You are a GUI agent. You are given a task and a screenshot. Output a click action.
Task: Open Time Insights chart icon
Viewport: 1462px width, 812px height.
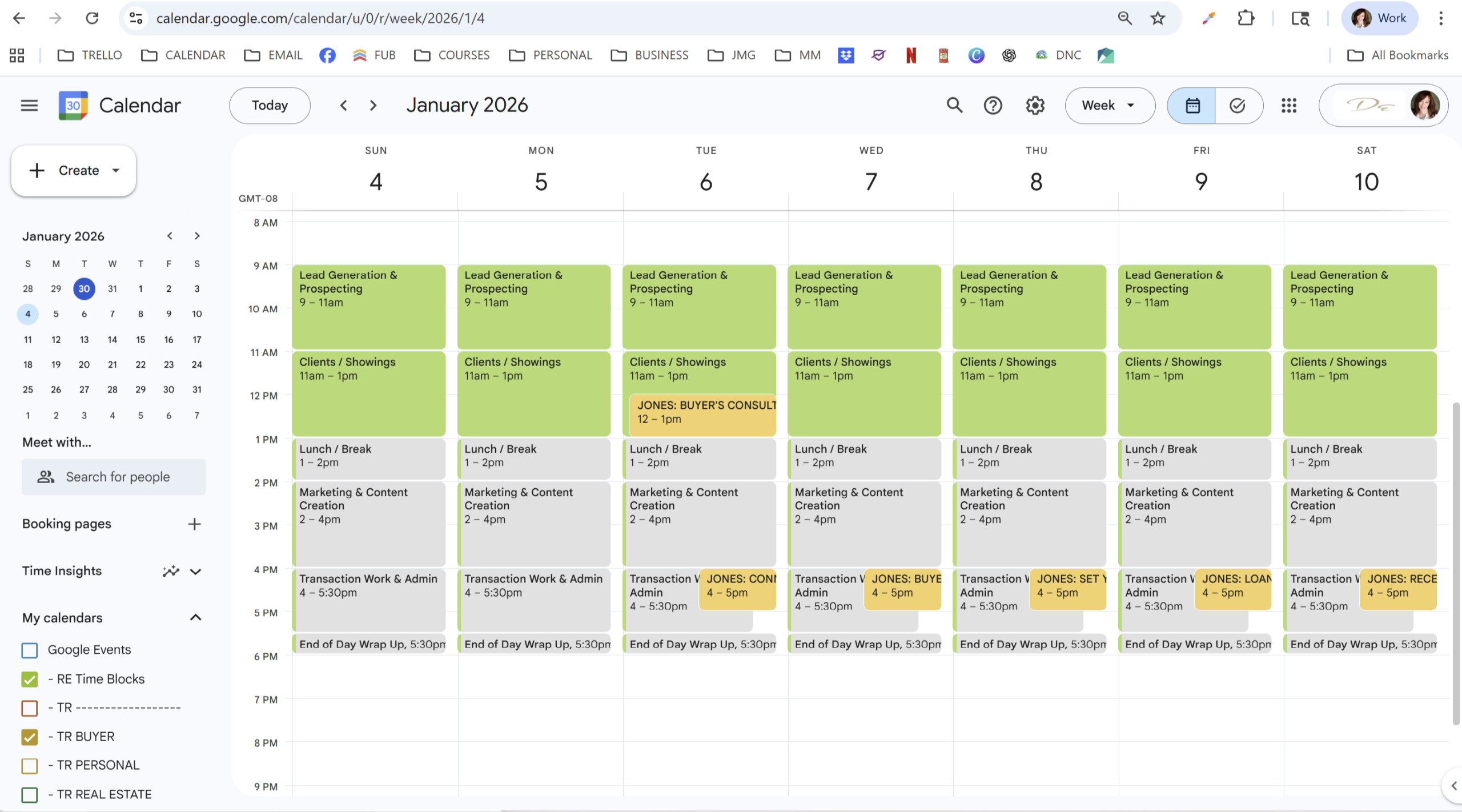pos(170,571)
